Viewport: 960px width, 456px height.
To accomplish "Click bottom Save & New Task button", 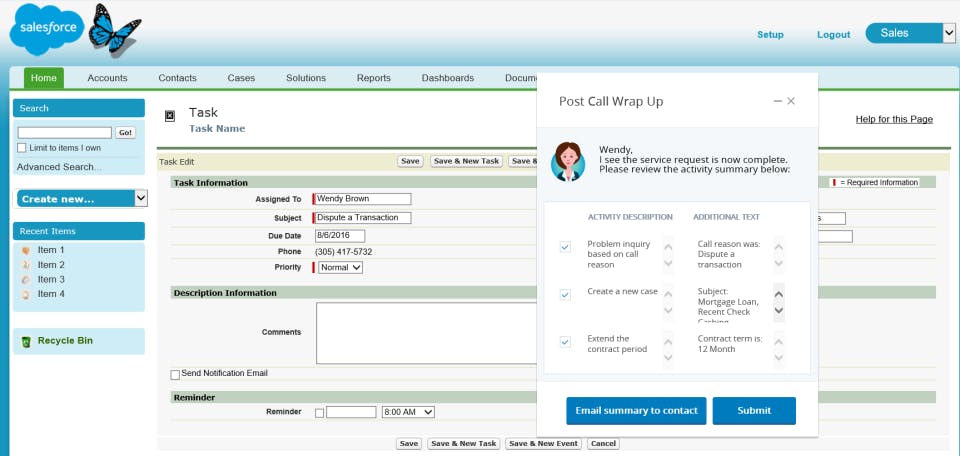I will 463,444.
